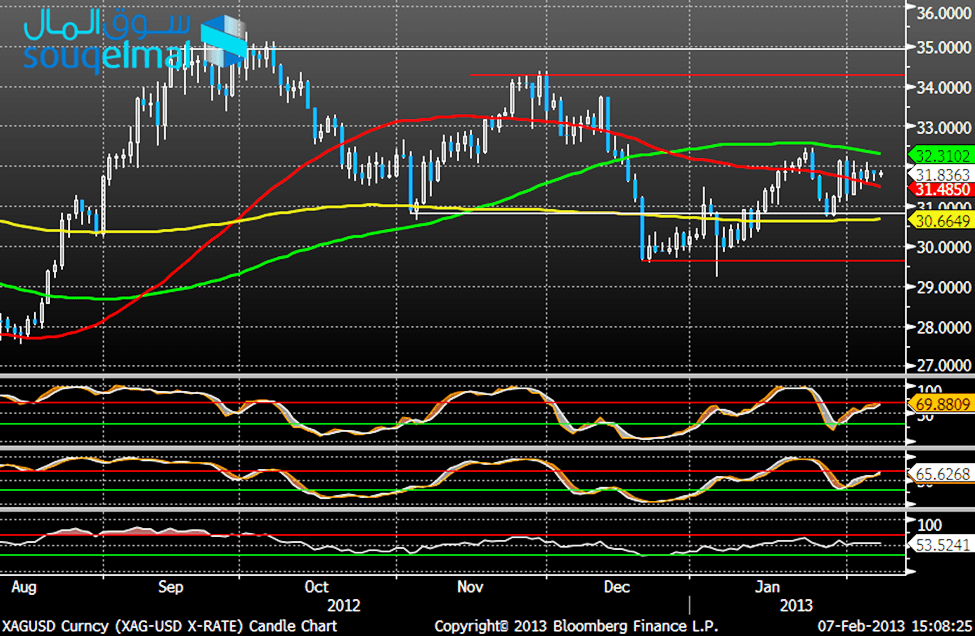Select the orange 69.8809 indicator value tag
Screen dimensions: 975x636
pyautogui.click(x=942, y=406)
